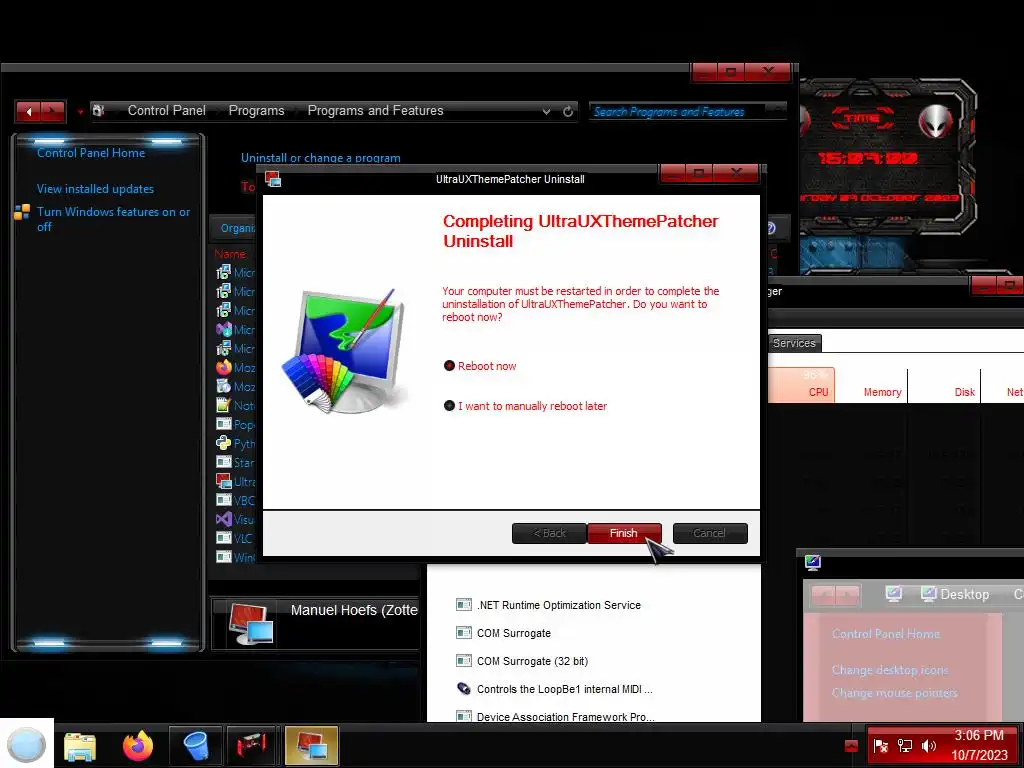Open network status icon in system tray
This screenshot has width=1024, height=768.
click(904, 745)
